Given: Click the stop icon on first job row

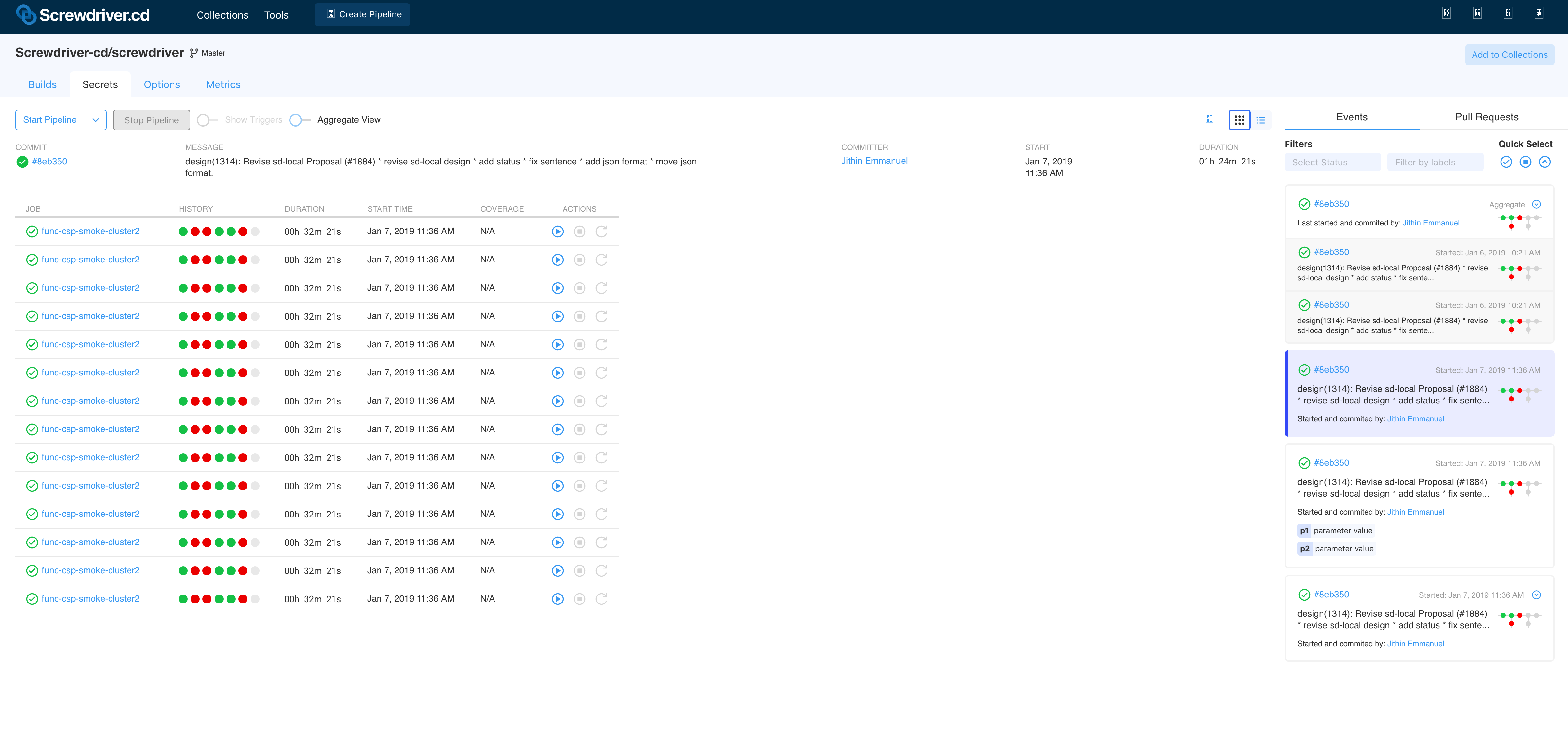Looking at the screenshot, I should [579, 231].
